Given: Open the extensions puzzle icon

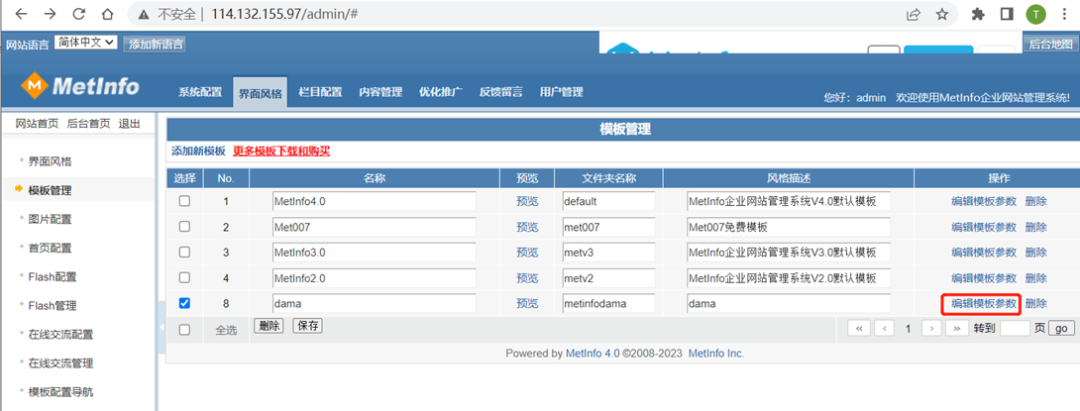Looking at the screenshot, I should pyautogui.click(x=977, y=14).
